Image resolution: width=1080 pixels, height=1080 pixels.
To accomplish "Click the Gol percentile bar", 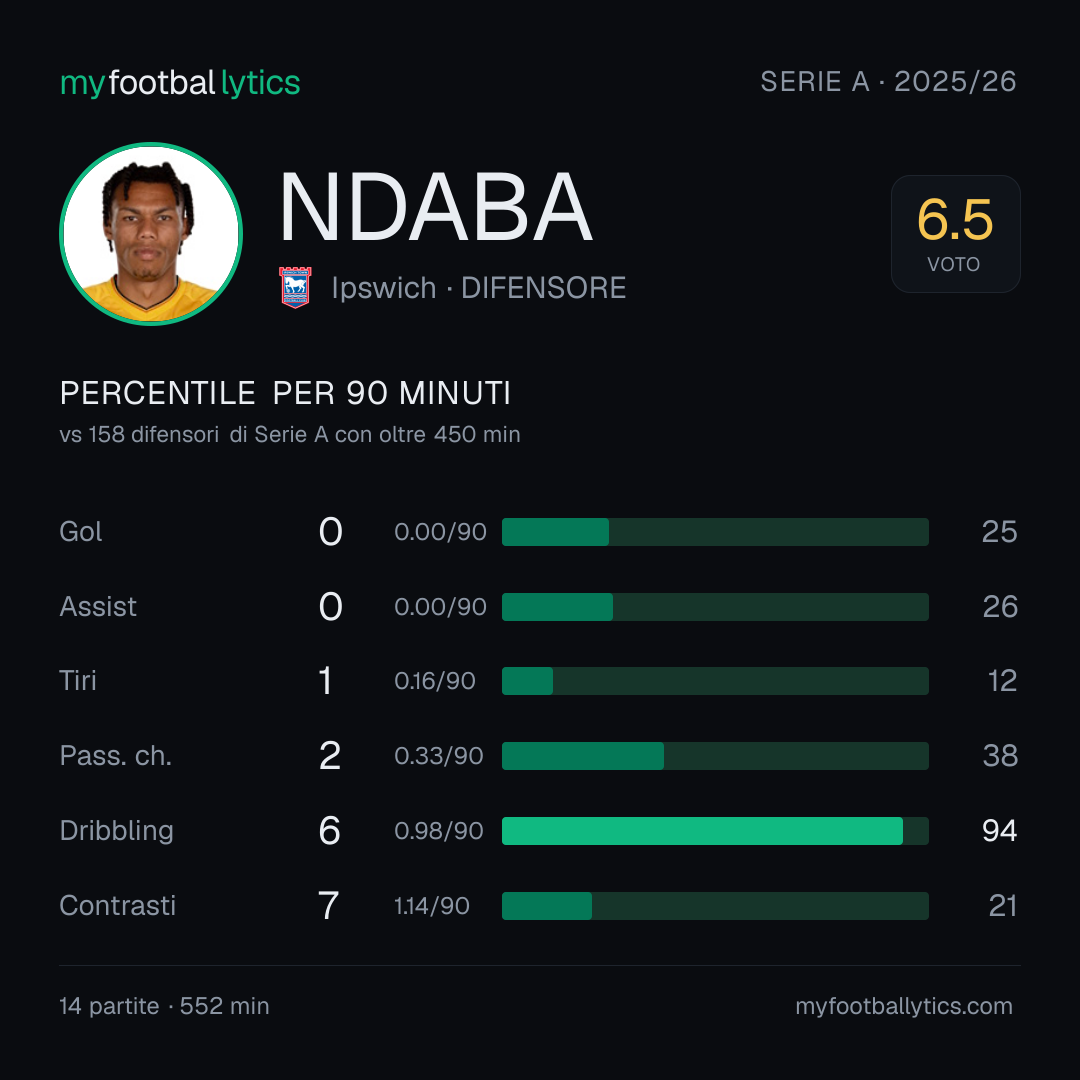I will [x=715, y=532].
